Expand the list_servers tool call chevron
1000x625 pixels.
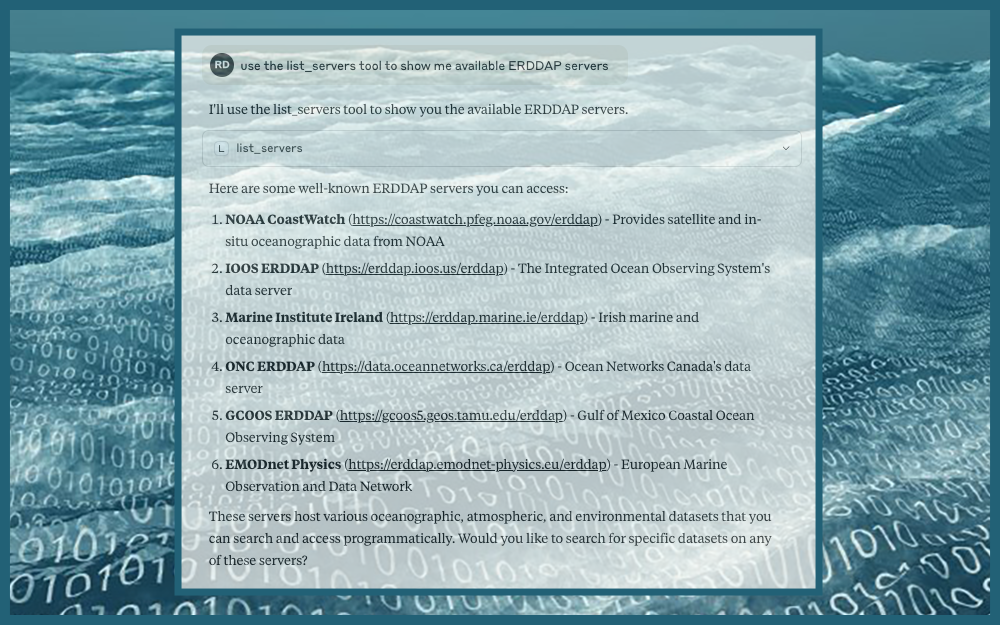click(786, 148)
